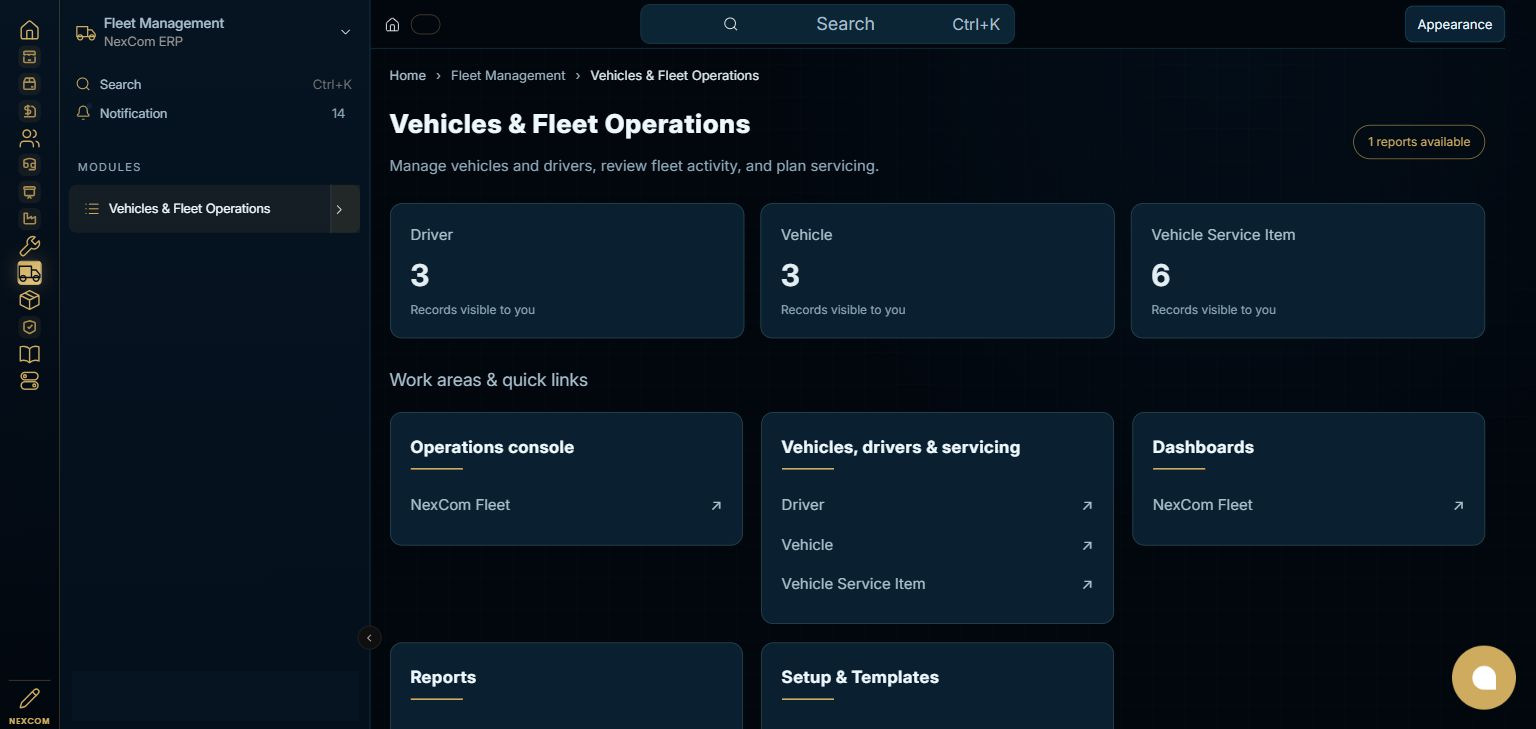1536x729 pixels.
Task: Open NexCom Fleet under Operations console
Action: click(566, 505)
